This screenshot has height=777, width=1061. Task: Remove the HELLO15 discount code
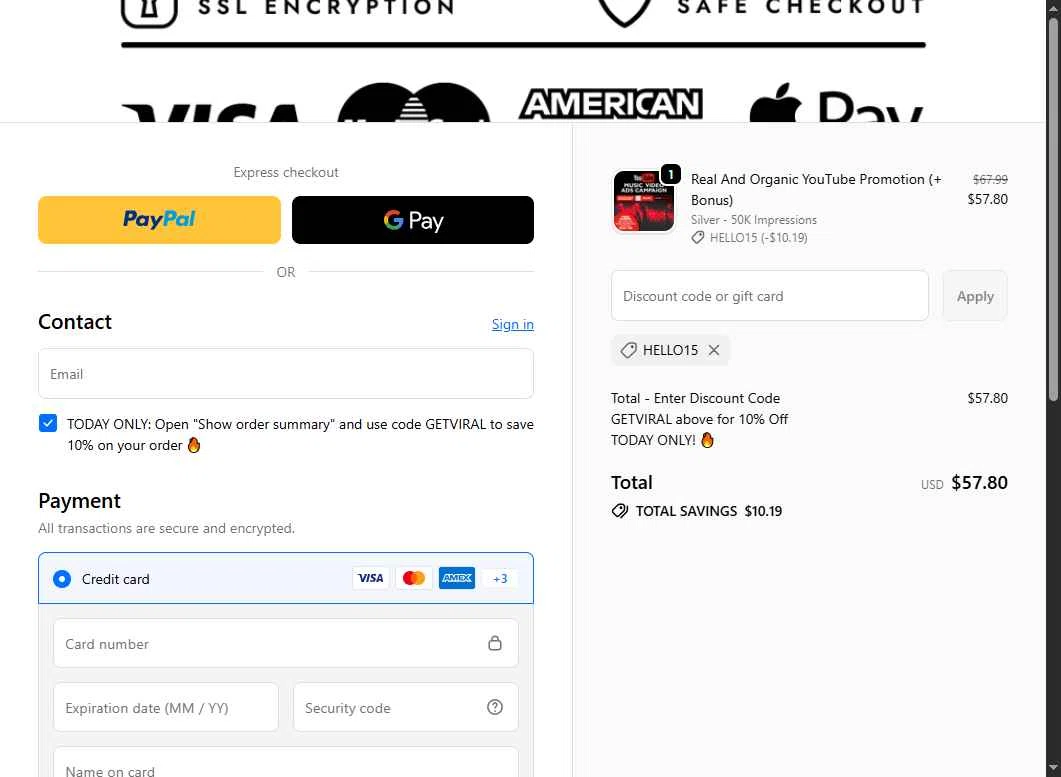[x=713, y=350]
